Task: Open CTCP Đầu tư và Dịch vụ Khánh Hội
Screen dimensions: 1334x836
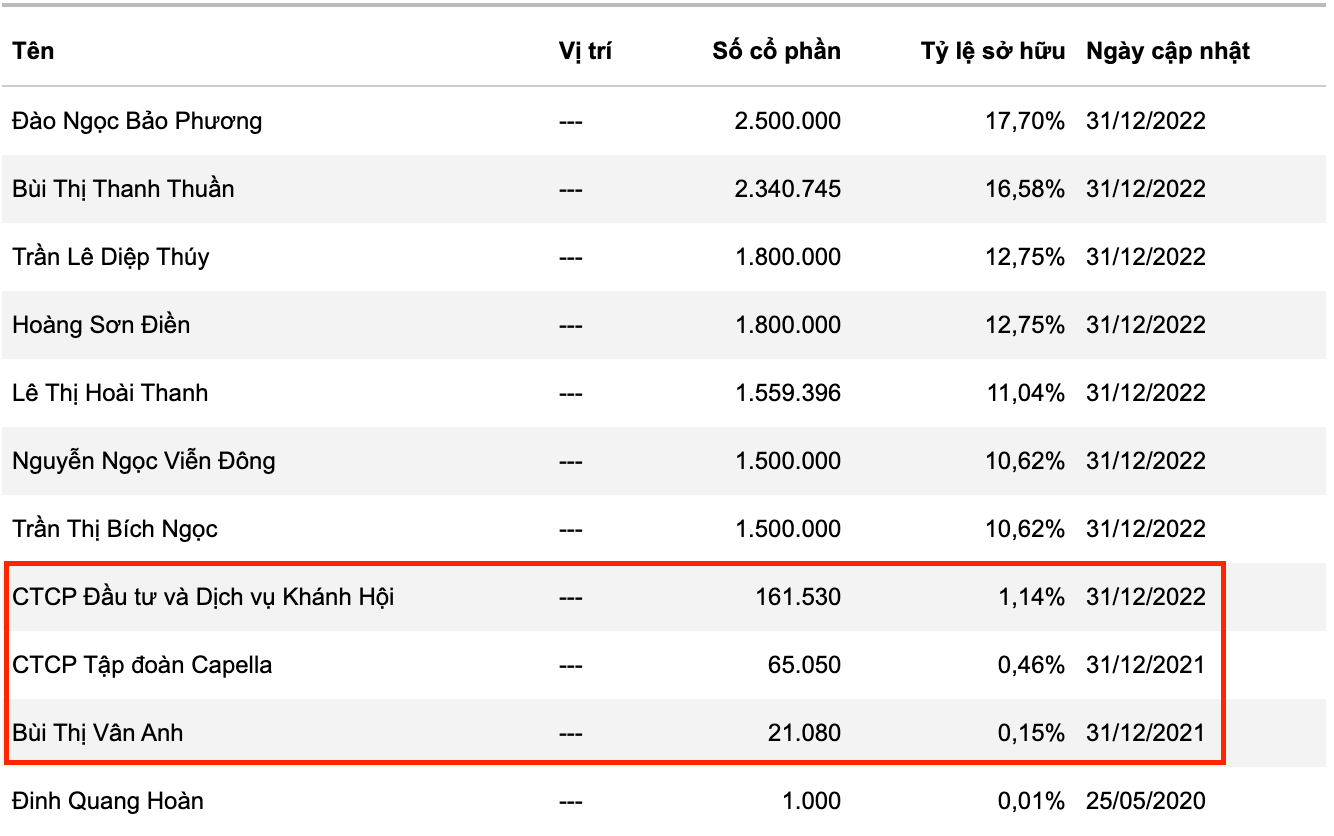Action: pyautogui.click(x=203, y=597)
